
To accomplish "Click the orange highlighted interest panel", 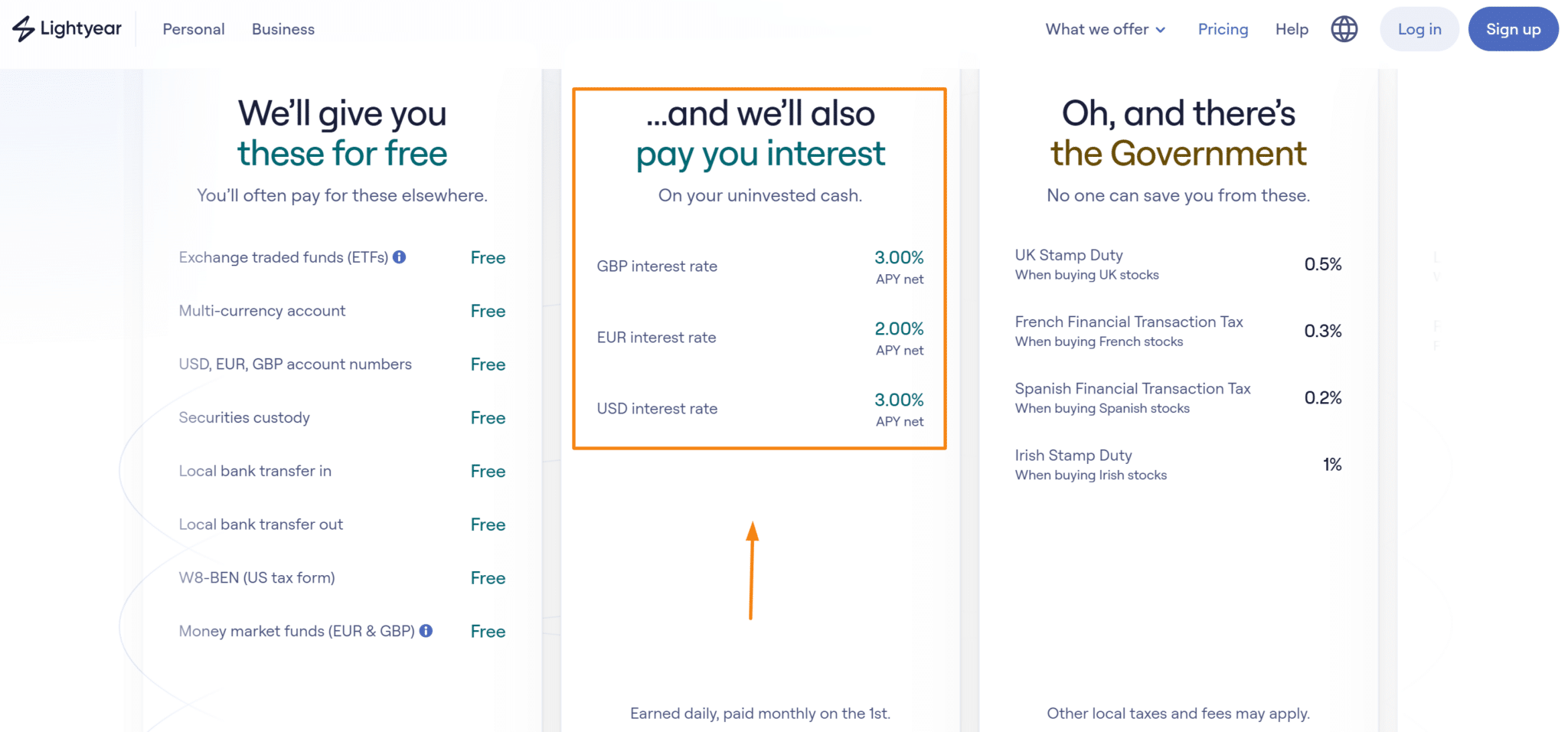I will [759, 268].
